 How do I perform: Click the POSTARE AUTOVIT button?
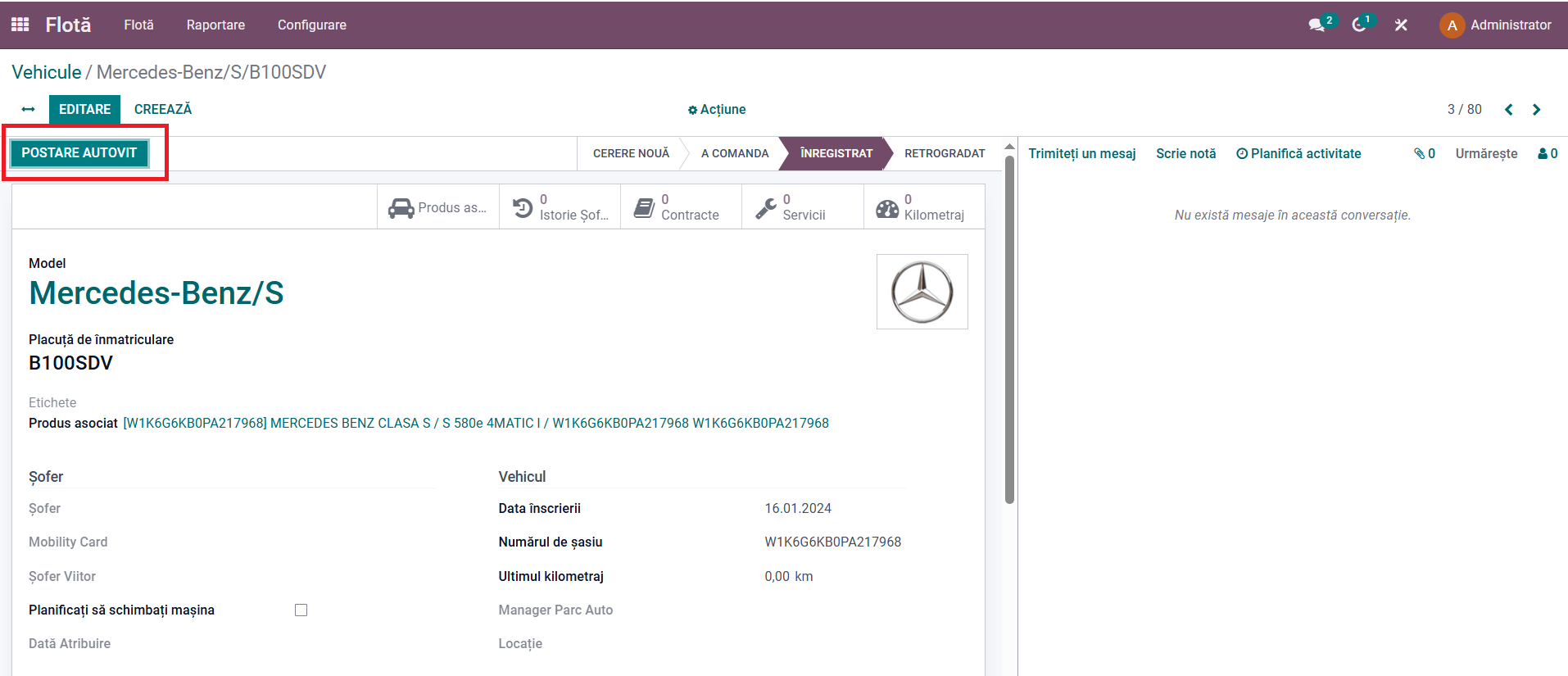tap(79, 152)
